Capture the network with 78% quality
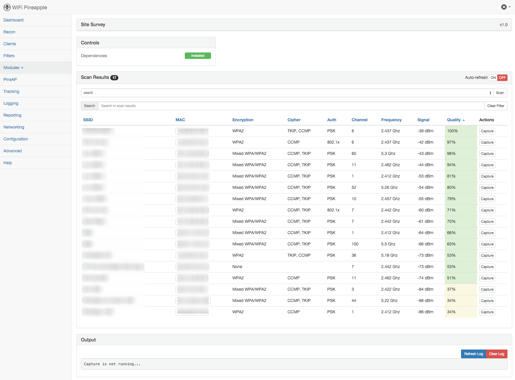Image resolution: width=515 pixels, height=380 pixels. 487,199
